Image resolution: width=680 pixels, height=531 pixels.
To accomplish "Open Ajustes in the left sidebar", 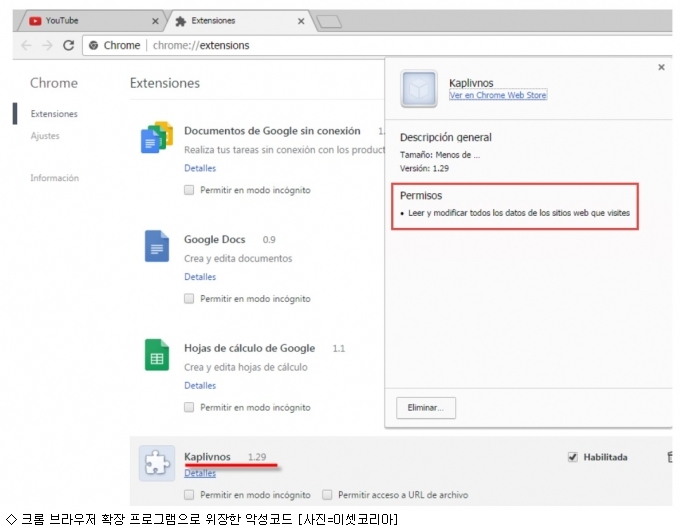I will pyautogui.click(x=45, y=136).
